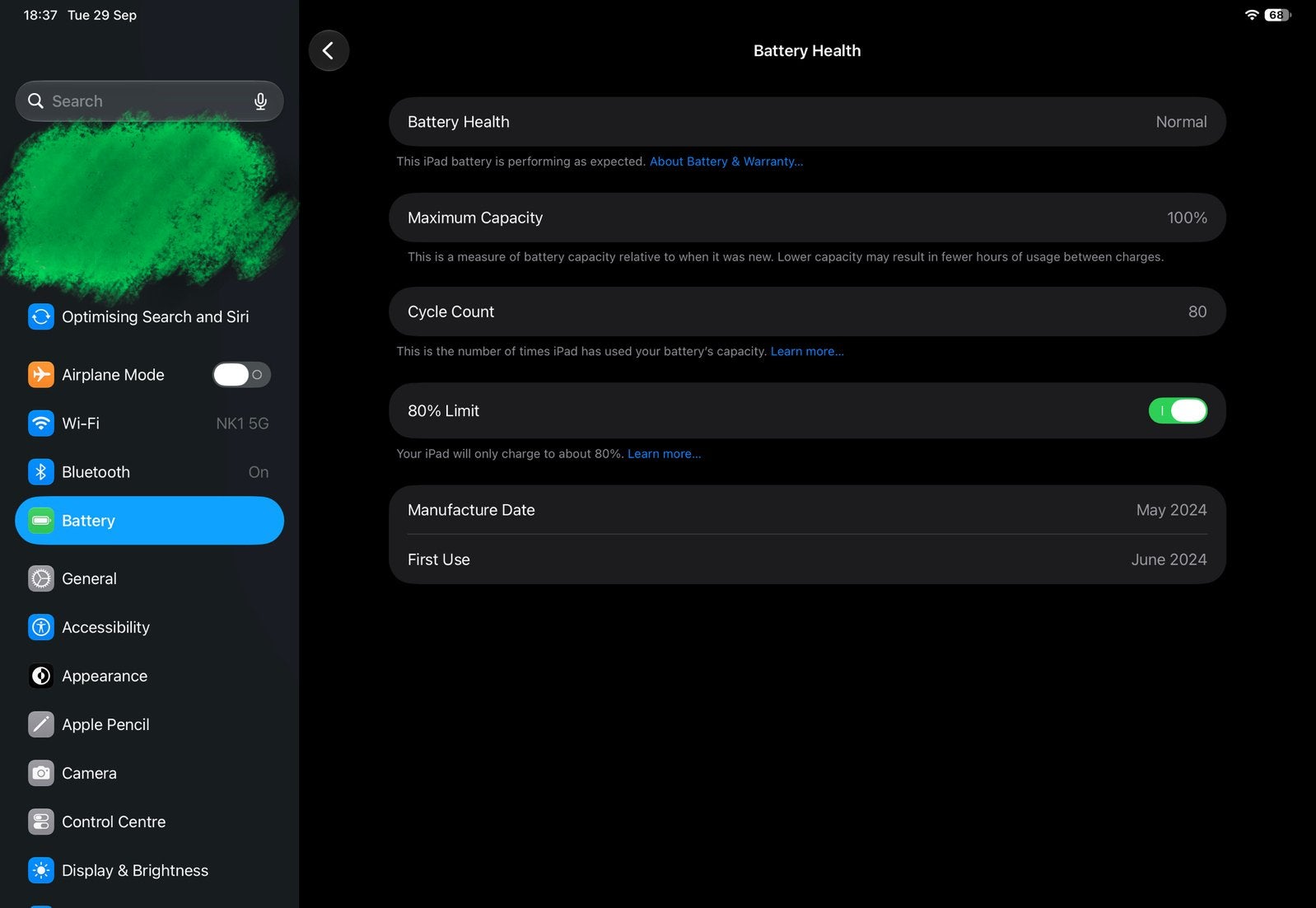Tap the Display & Brightness sun icon
The width and height of the screenshot is (1316, 908).
click(41, 870)
